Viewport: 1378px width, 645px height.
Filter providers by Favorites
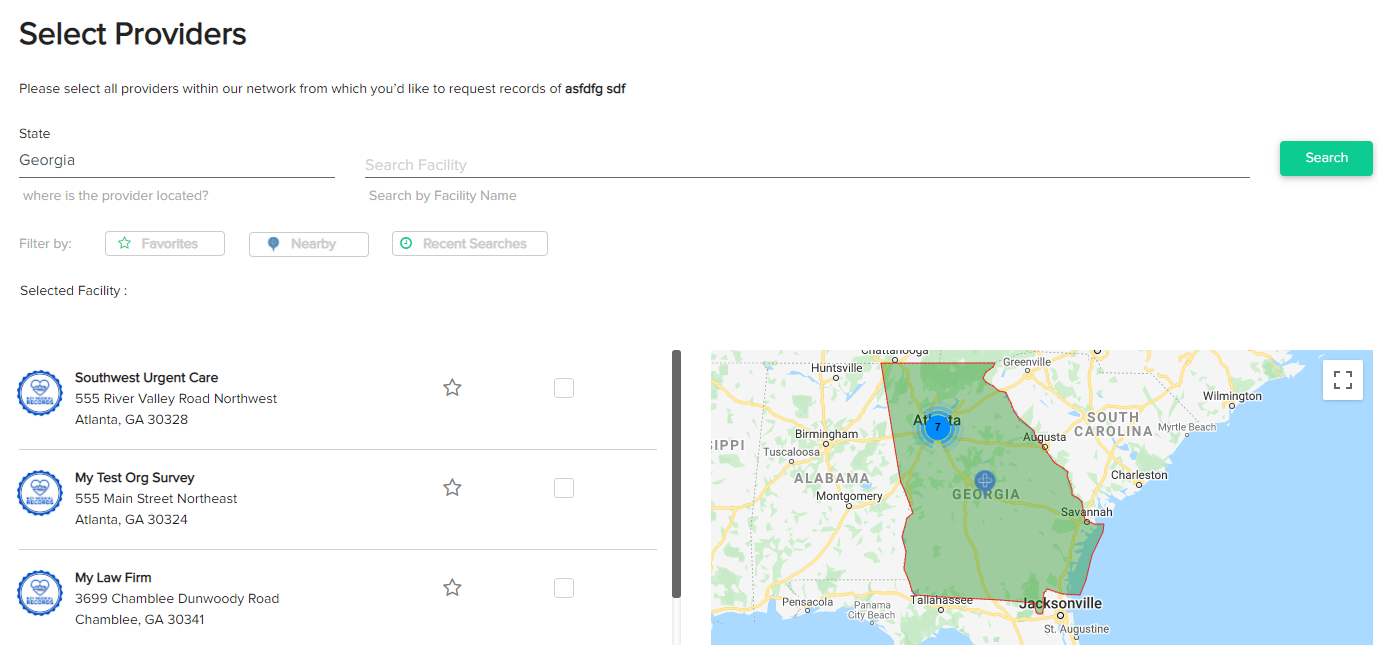164,243
